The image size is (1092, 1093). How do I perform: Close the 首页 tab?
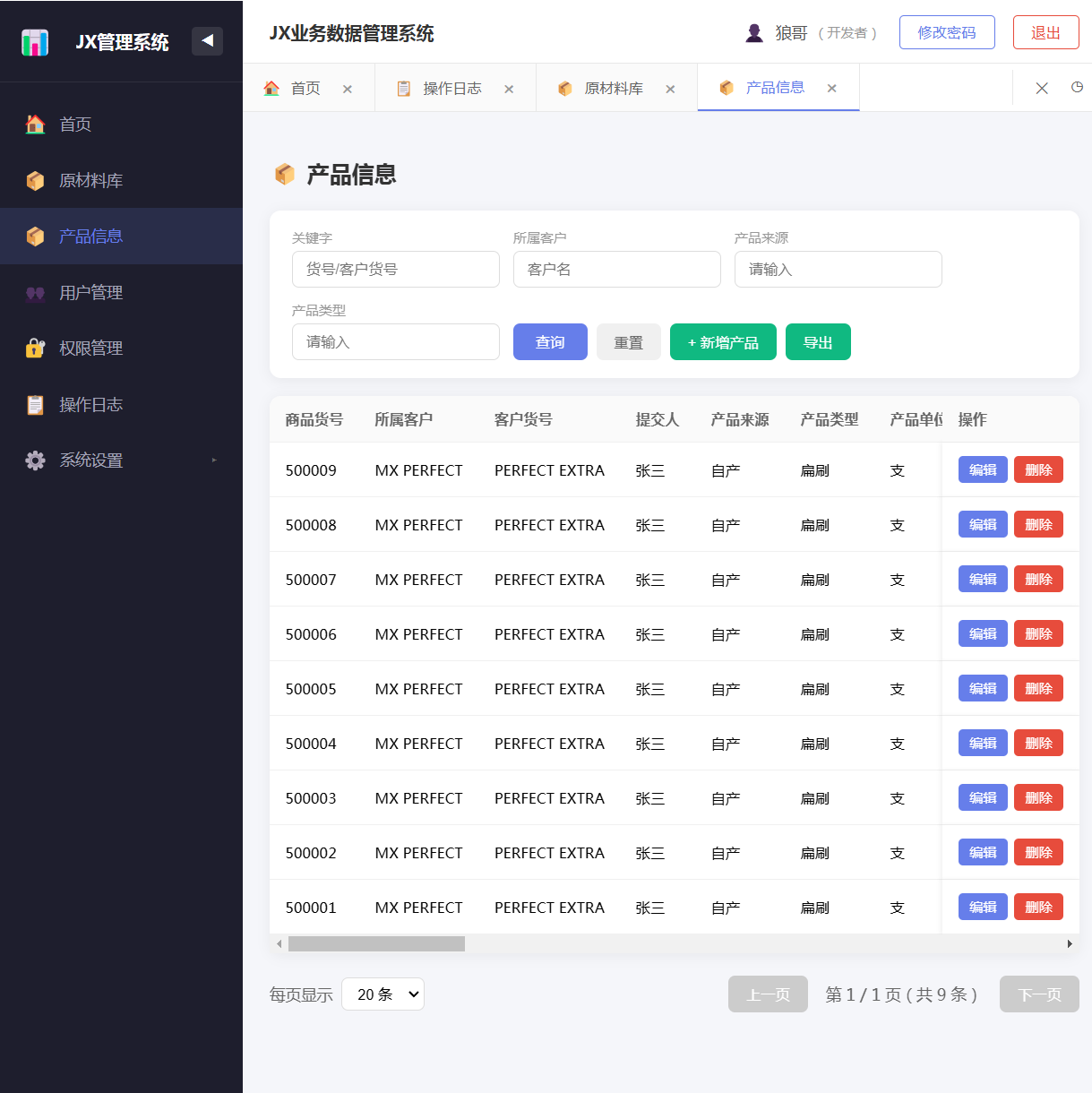coord(348,89)
